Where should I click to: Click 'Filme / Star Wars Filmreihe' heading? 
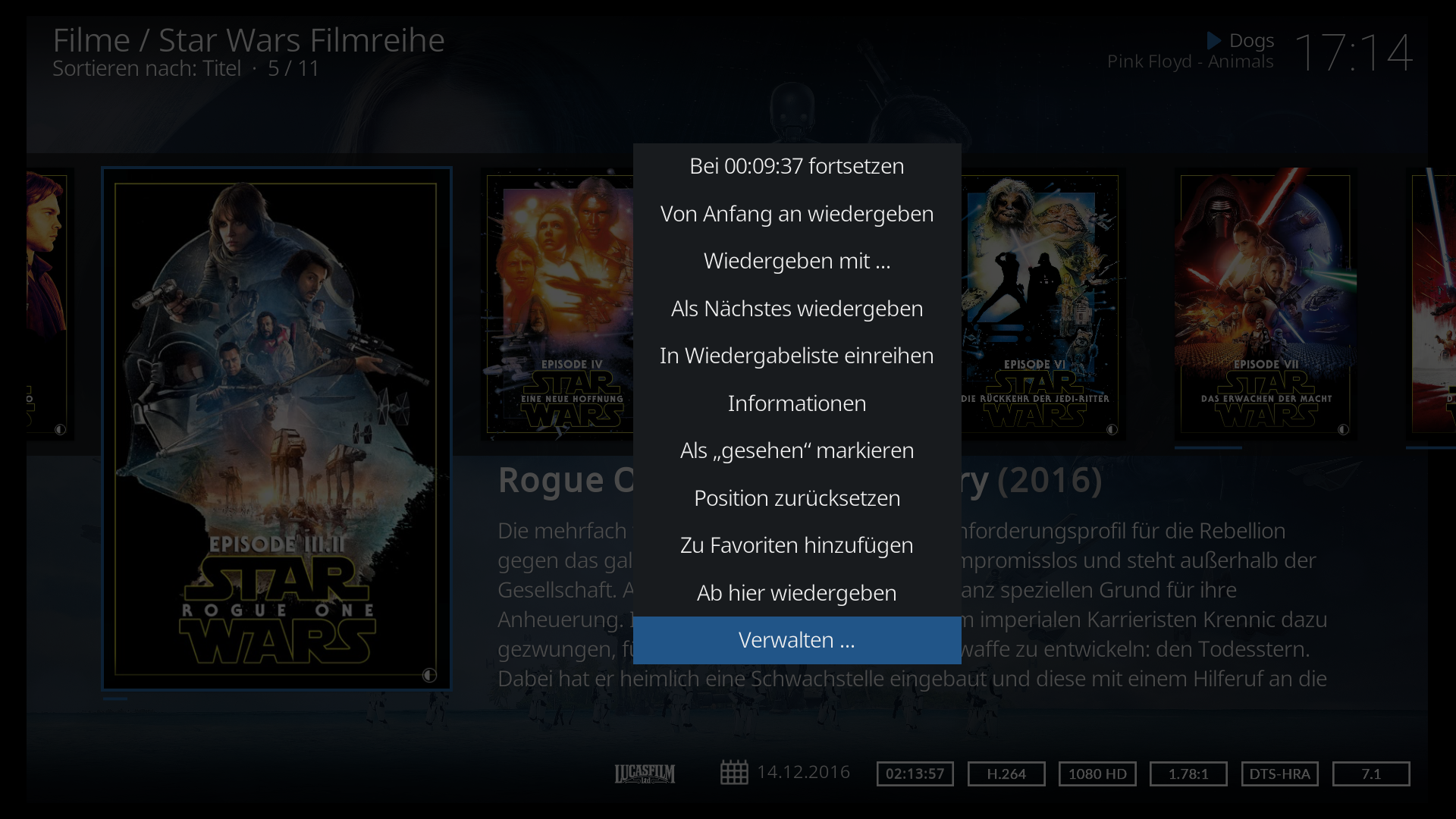[249, 40]
